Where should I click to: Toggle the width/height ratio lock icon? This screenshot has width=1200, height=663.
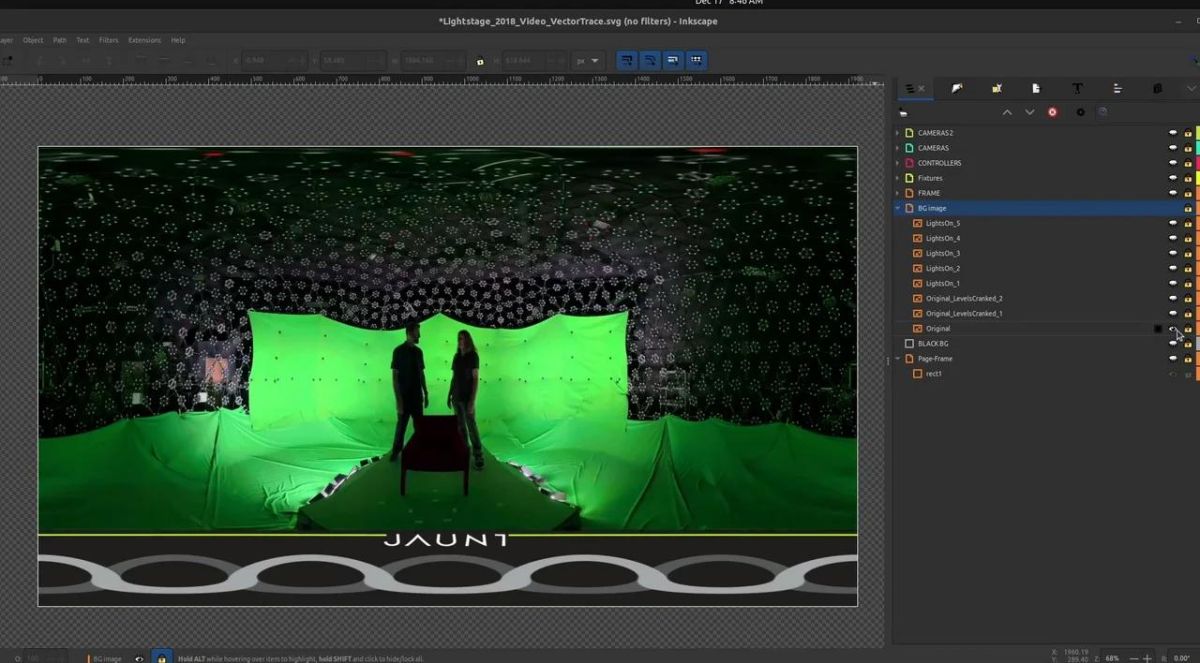[480, 61]
